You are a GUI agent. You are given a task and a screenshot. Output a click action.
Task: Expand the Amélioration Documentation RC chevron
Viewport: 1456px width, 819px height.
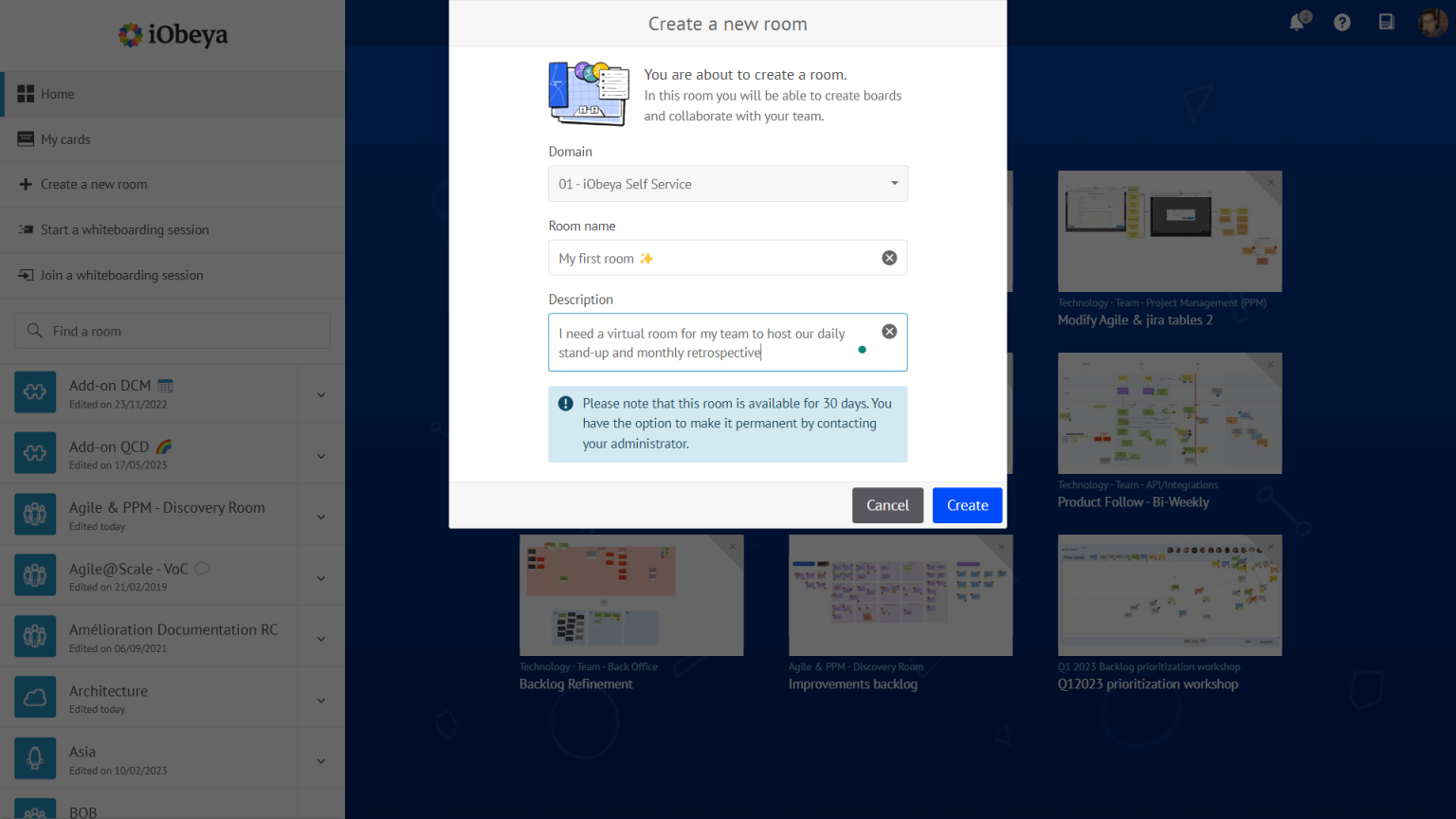point(321,639)
